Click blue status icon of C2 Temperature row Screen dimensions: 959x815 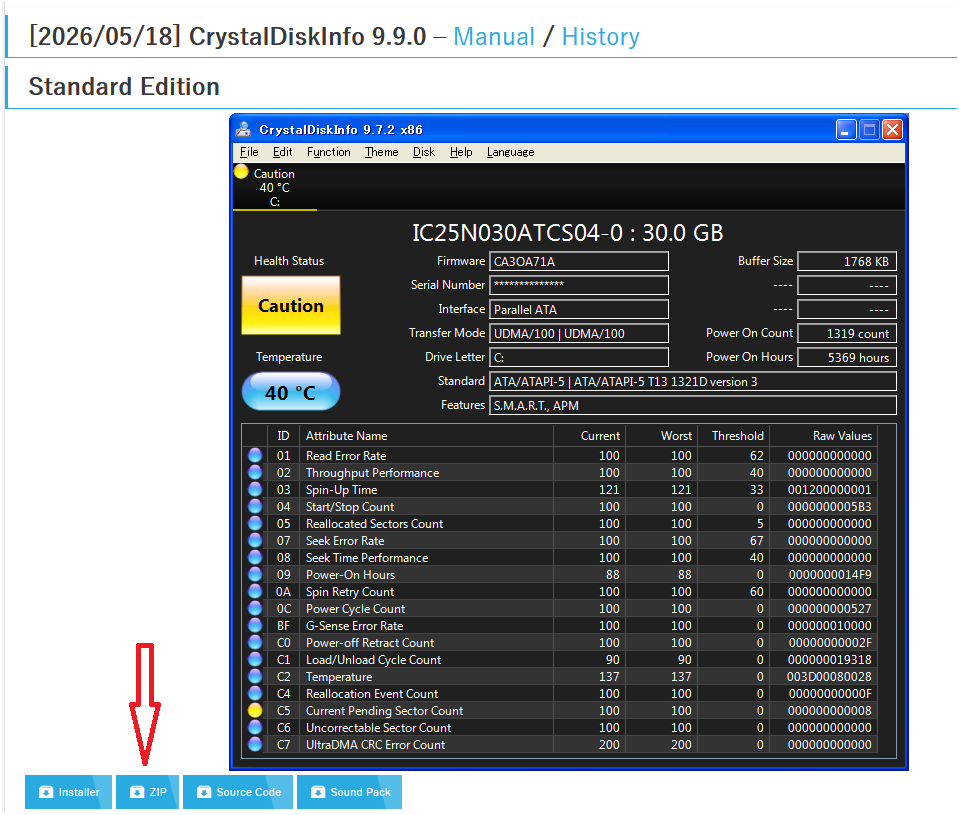click(255, 677)
